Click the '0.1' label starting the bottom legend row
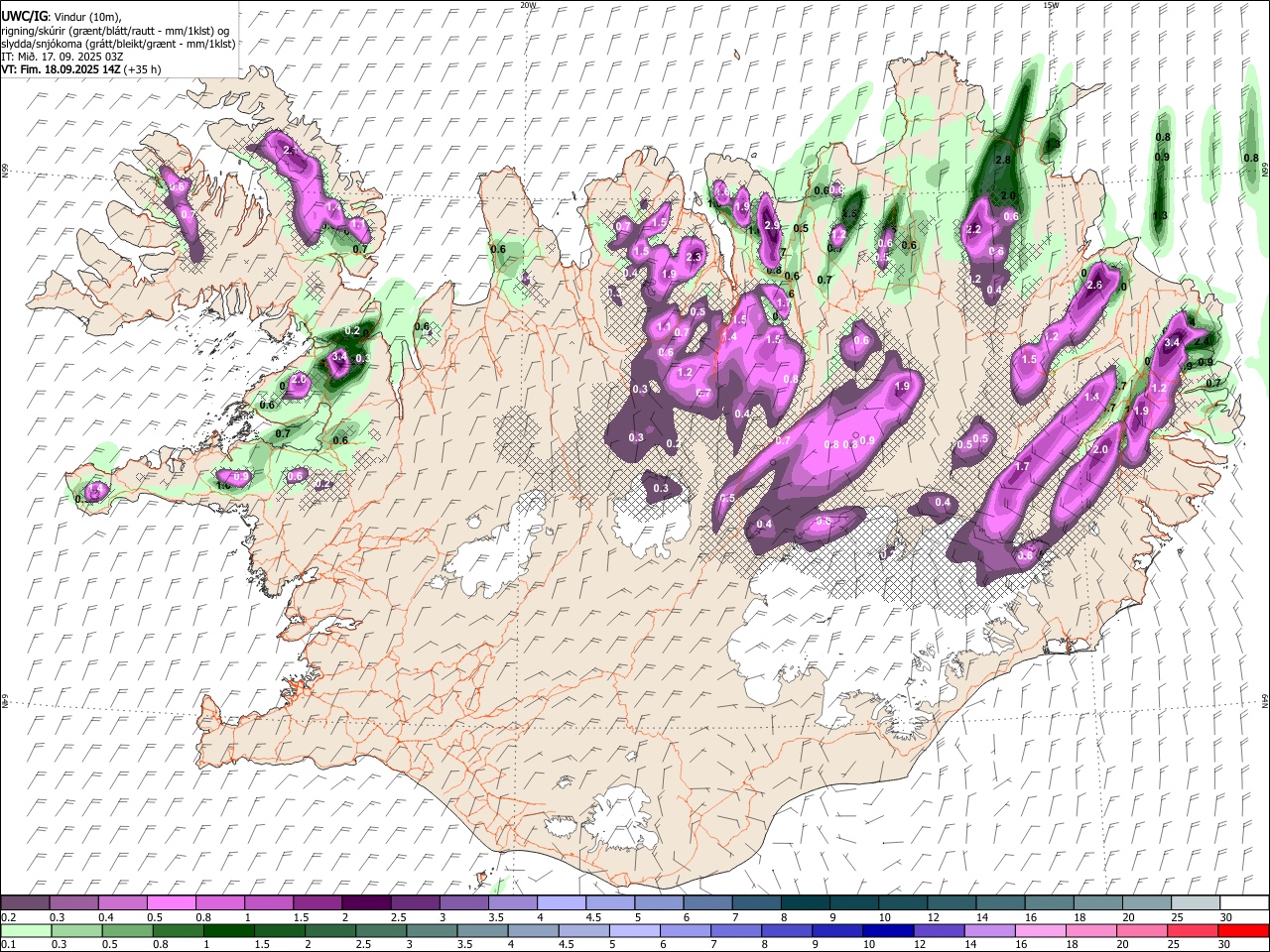This screenshot has height=952, width=1270. coord(8,944)
